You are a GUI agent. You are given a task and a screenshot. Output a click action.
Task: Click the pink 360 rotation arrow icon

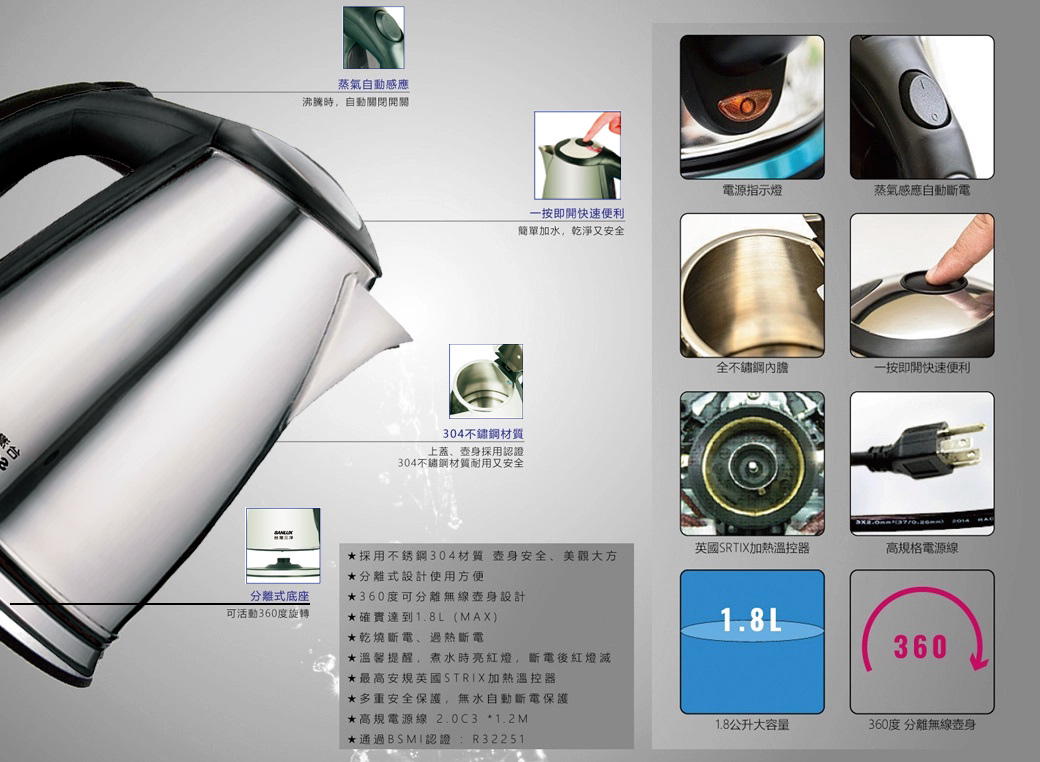pyautogui.click(x=922, y=641)
